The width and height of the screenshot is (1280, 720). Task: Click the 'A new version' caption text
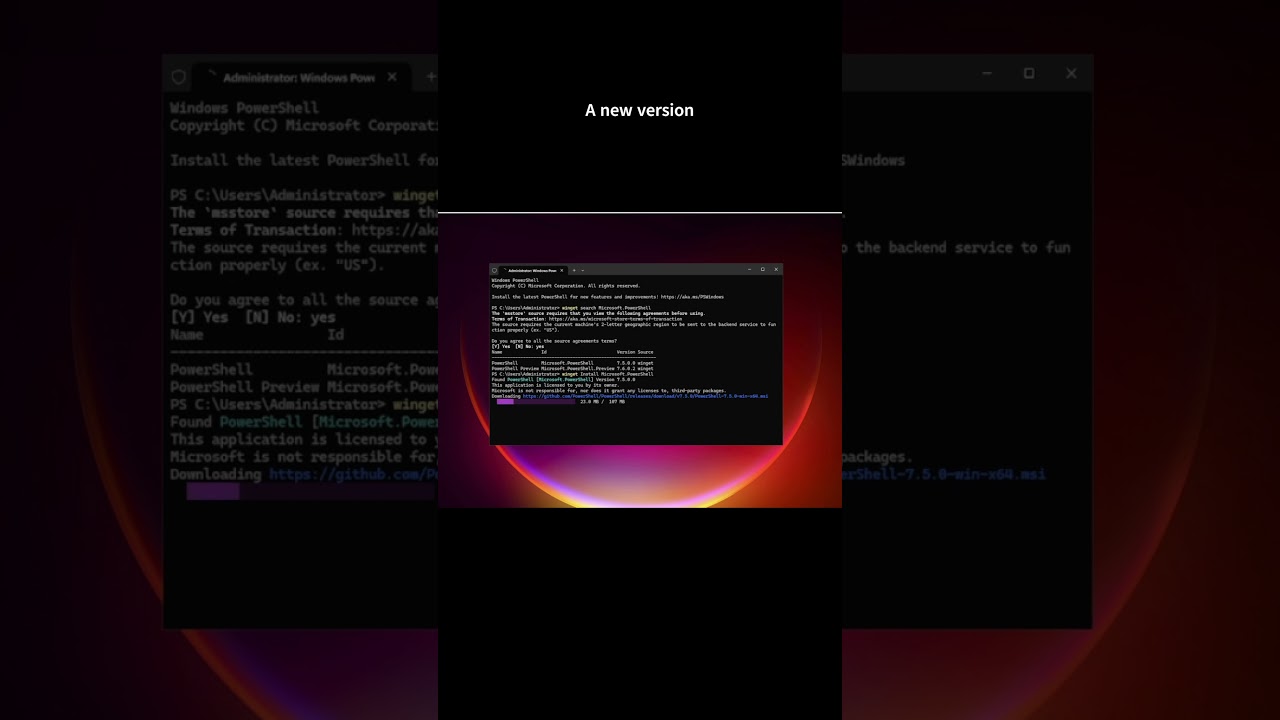639,110
